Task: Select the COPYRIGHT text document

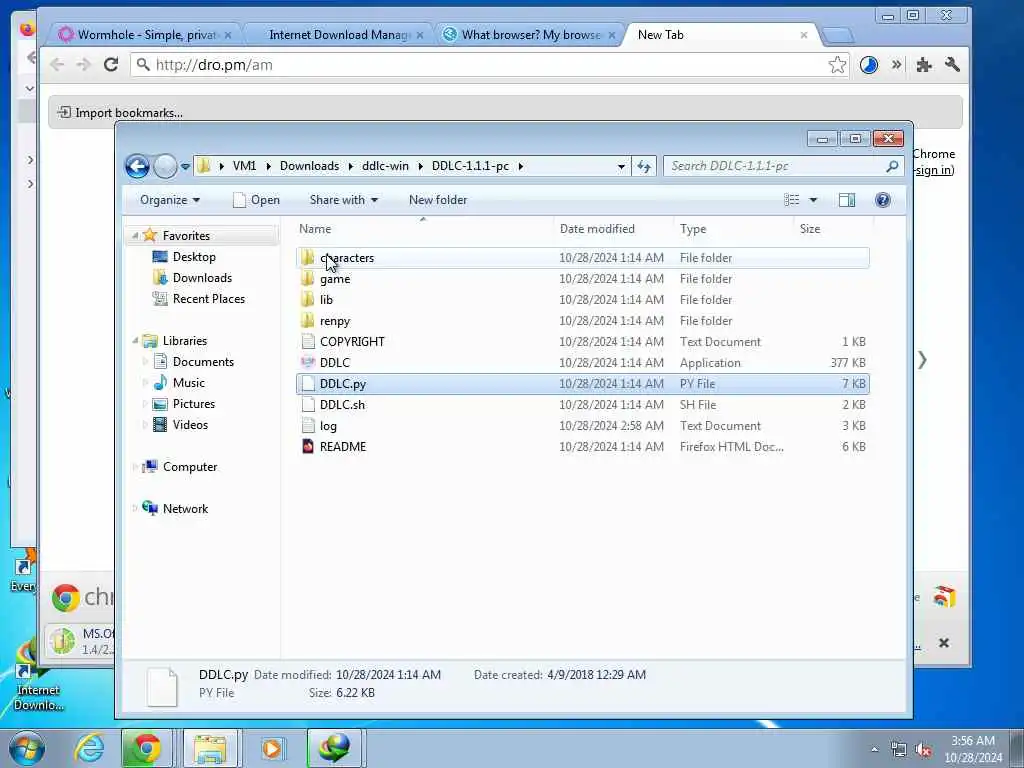Action: pyautogui.click(x=583, y=342)
